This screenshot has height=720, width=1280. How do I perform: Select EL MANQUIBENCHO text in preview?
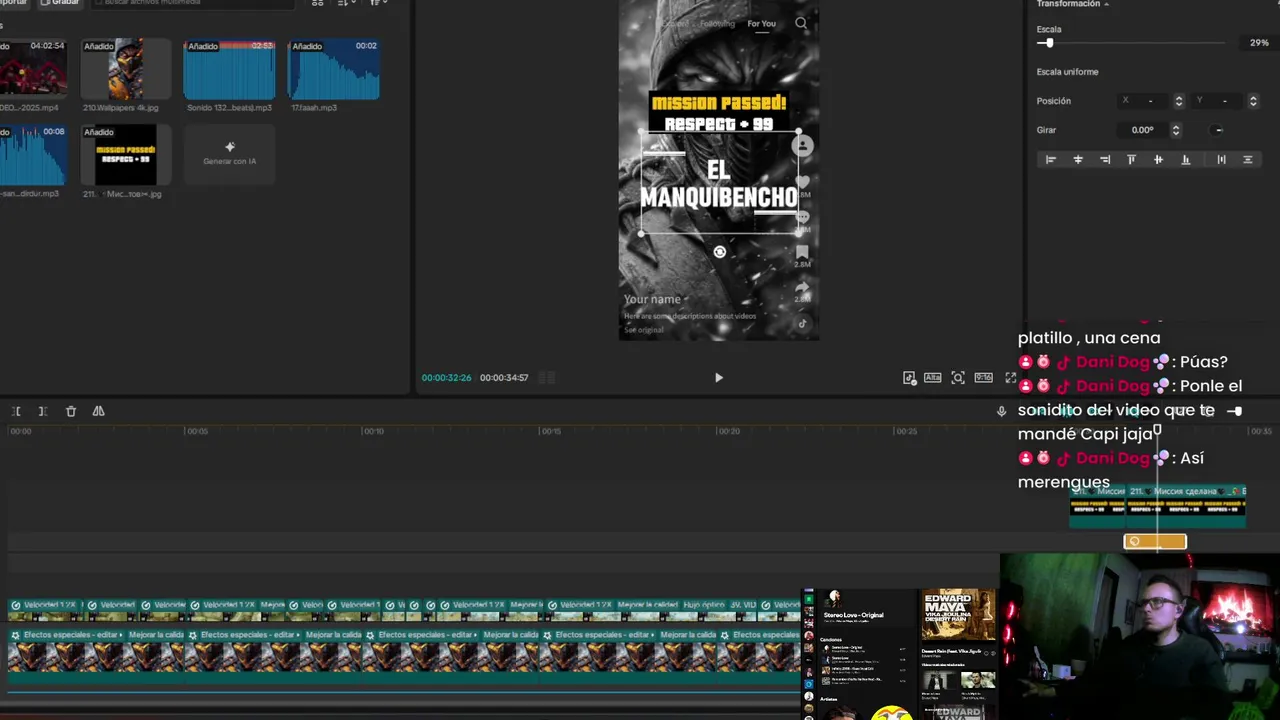tap(719, 185)
